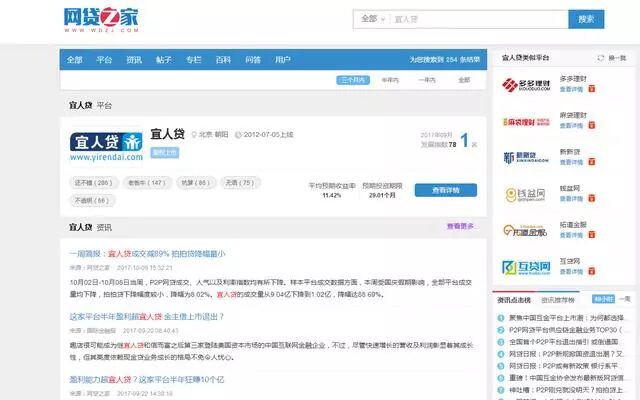Select the 48小时 ranking period toggle
Viewport: 640px width, 400px height.
603,299
